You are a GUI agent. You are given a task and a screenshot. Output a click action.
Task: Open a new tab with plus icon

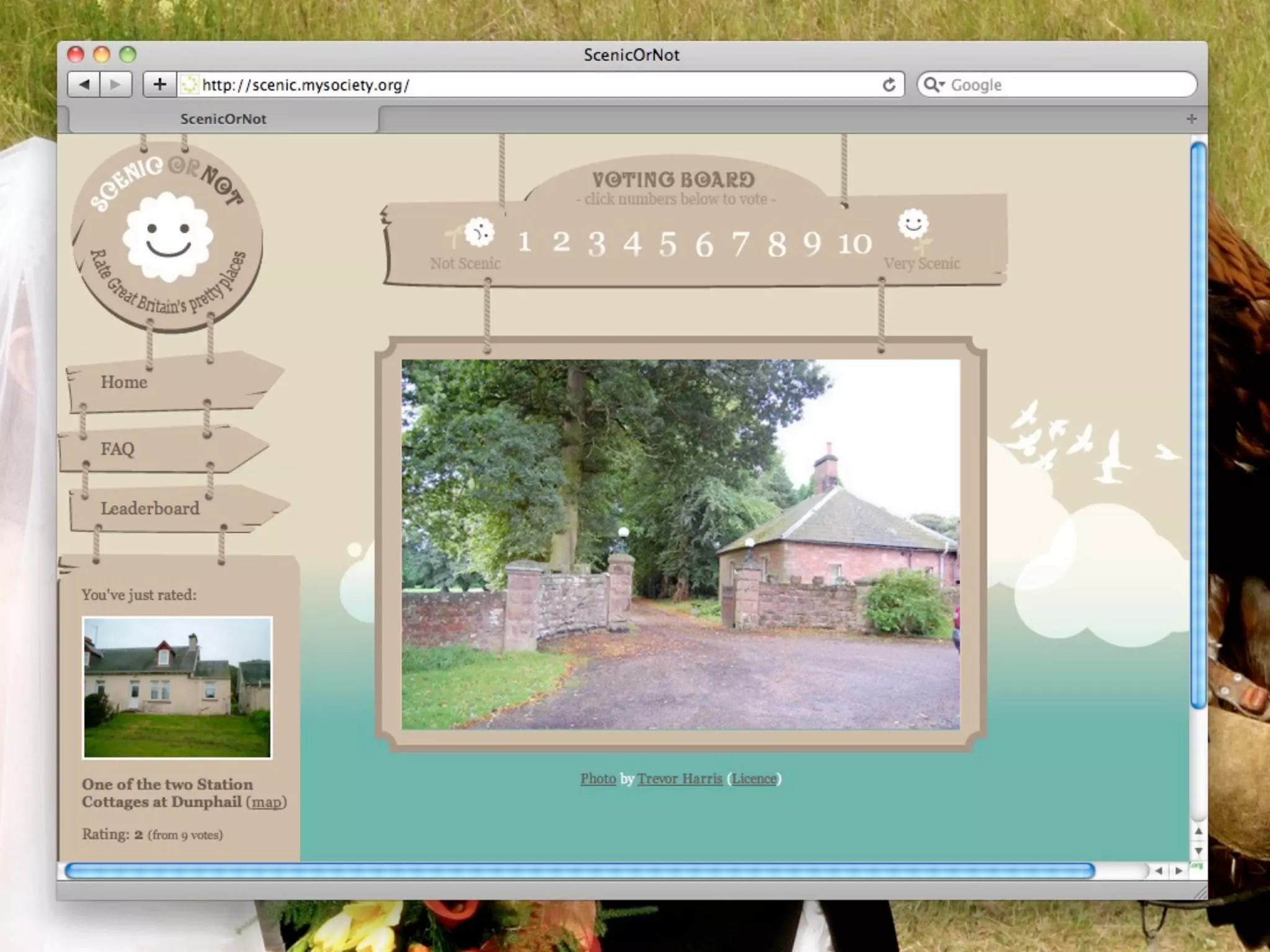1191,118
